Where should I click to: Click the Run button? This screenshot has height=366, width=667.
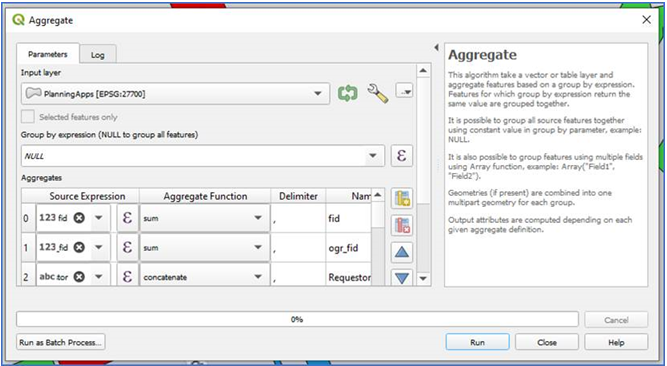click(477, 342)
